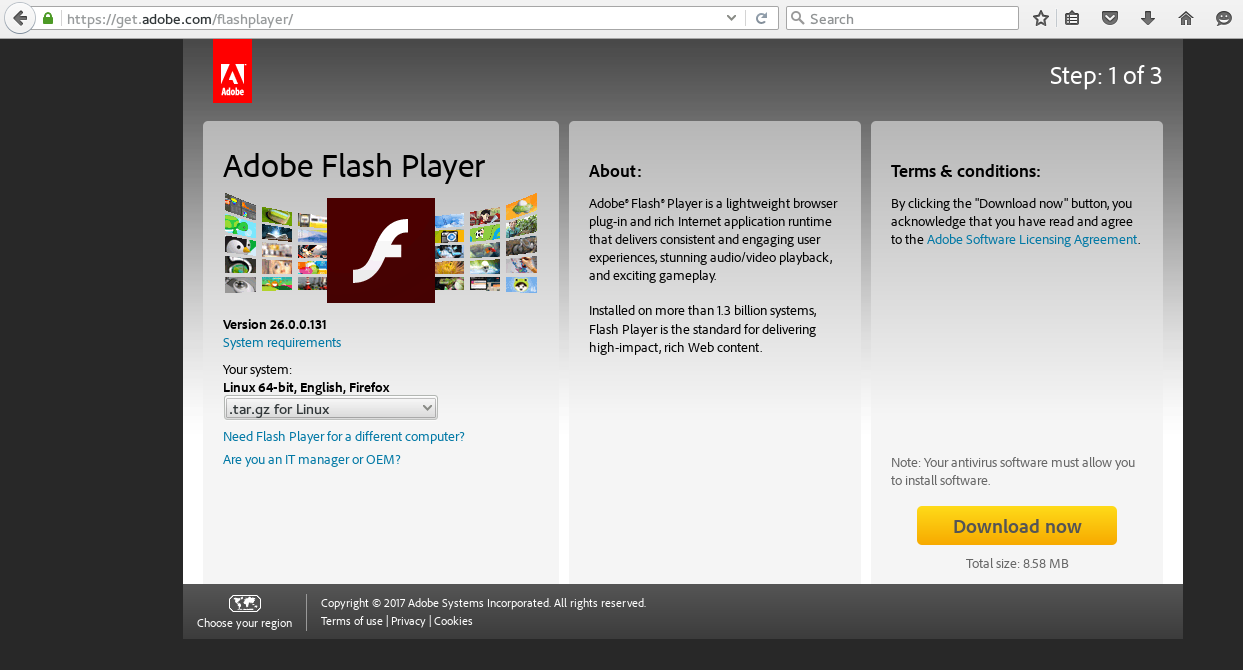Click the Adobe copyright notice text

click(484, 603)
